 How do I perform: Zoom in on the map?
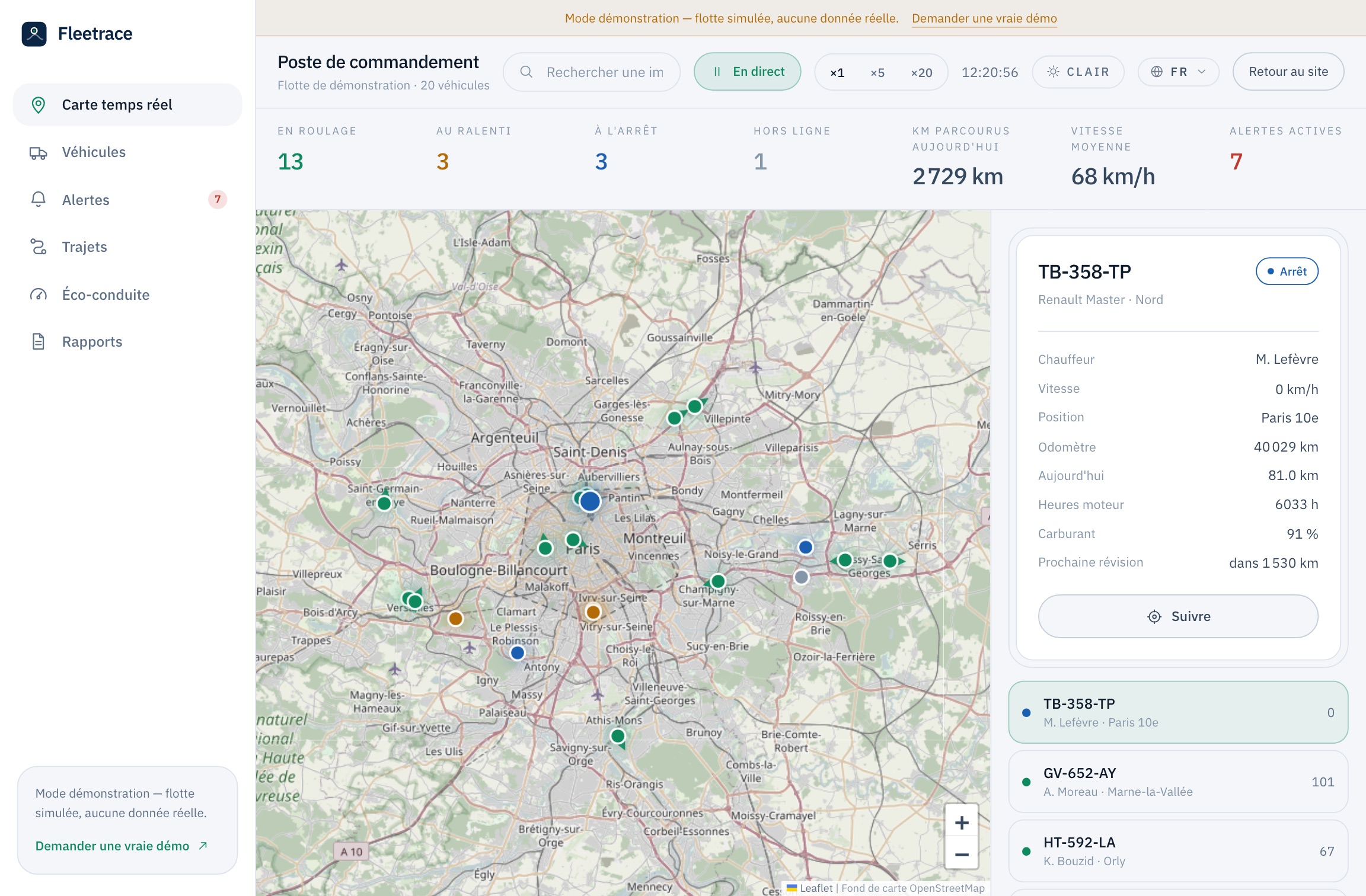click(x=962, y=823)
